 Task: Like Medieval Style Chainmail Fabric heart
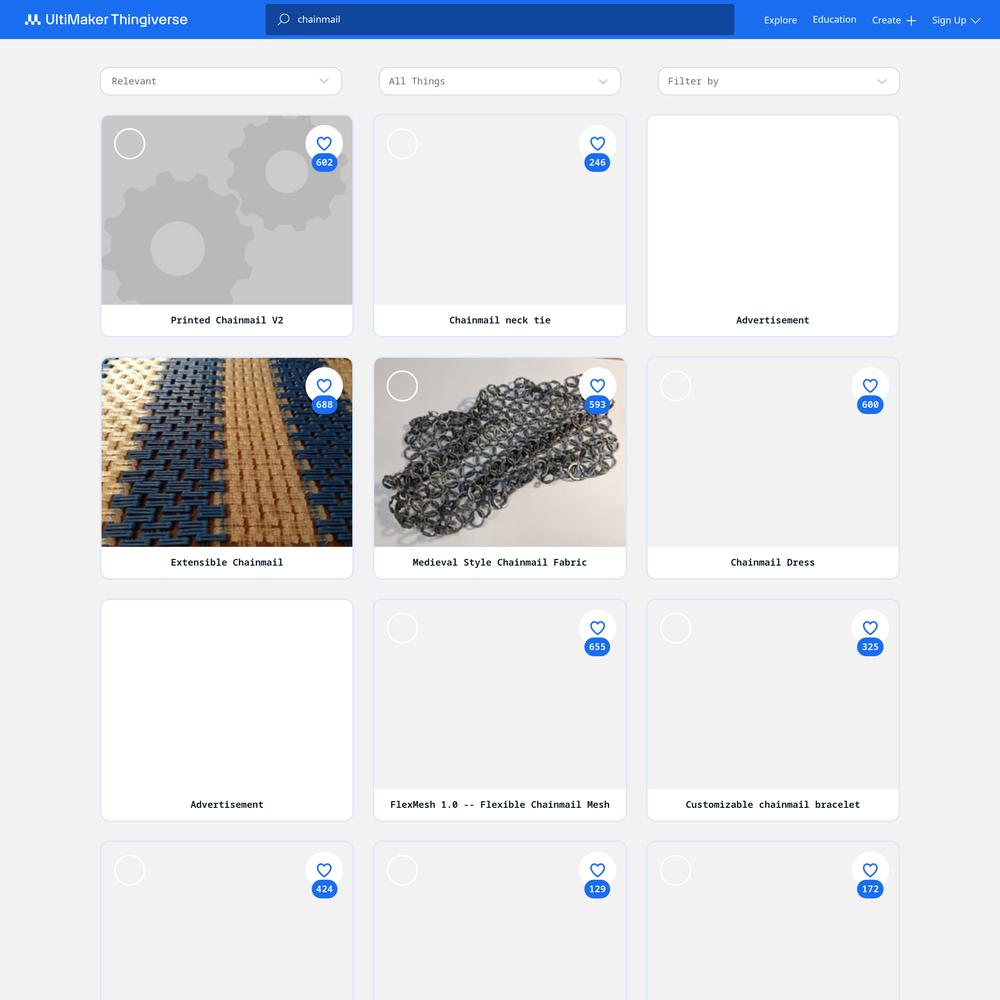coord(597,385)
